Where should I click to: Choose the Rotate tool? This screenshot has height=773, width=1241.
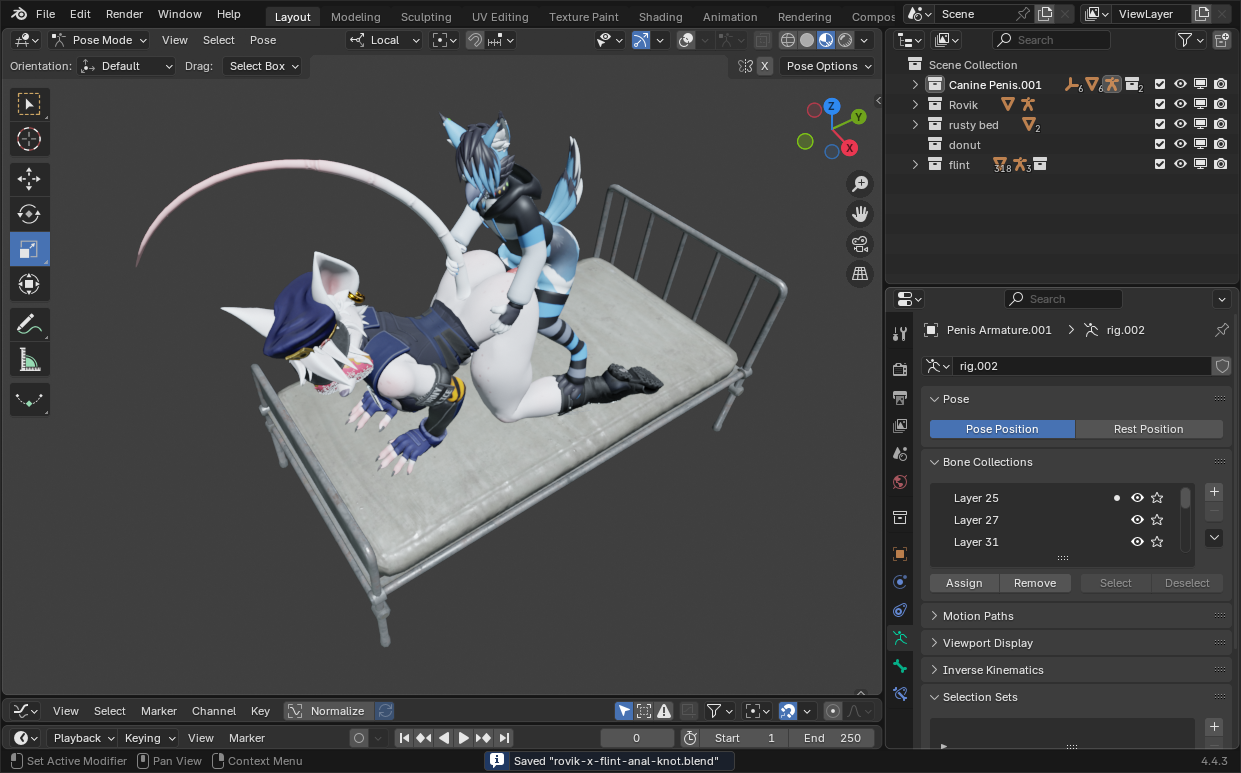point(29,214)
